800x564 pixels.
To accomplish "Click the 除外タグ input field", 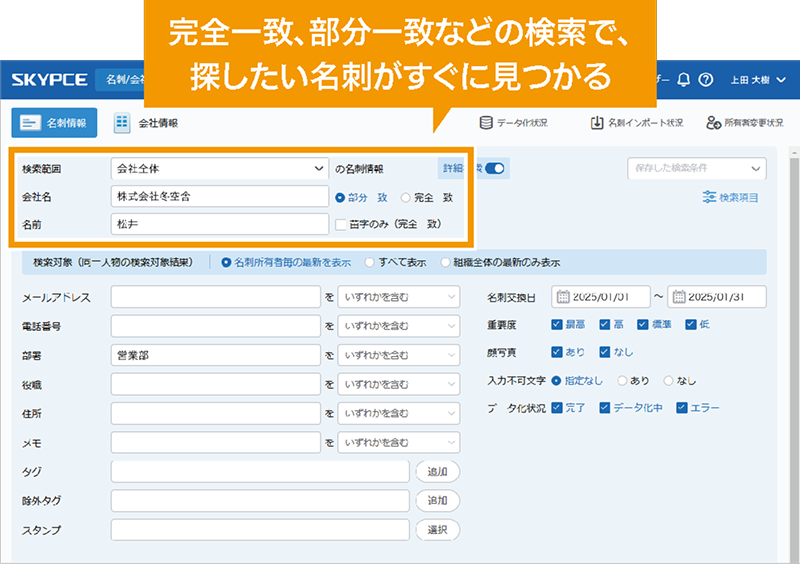I will [260, 501].
